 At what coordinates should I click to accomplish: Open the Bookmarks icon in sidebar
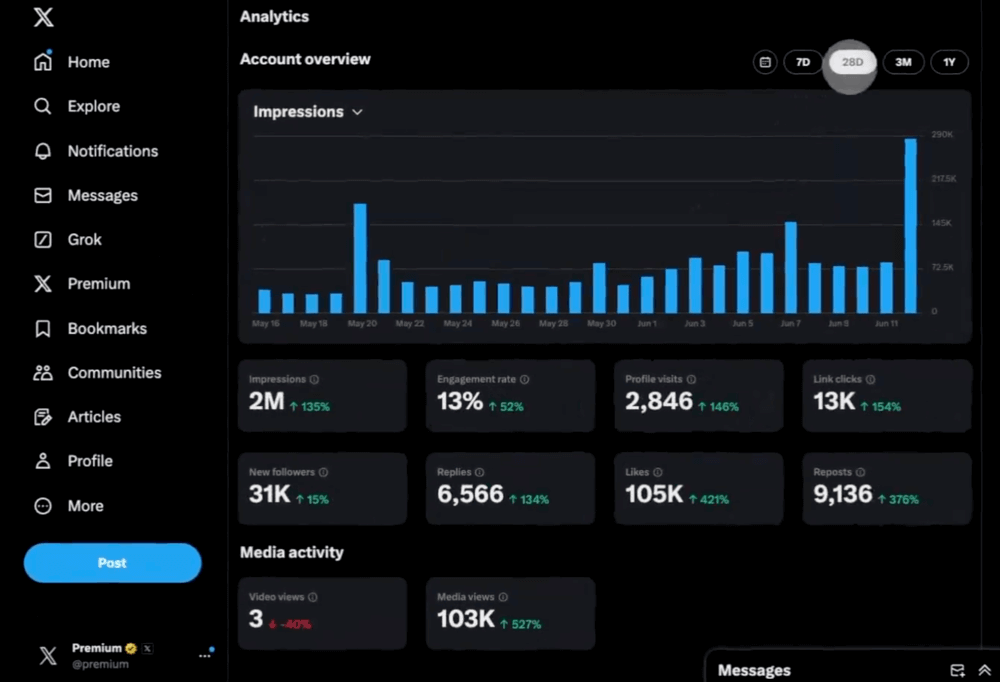43,329
